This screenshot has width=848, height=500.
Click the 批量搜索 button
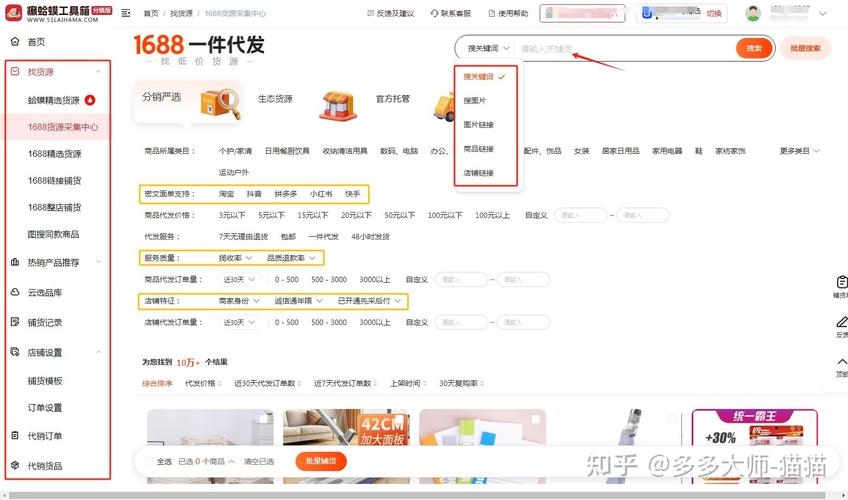(805, 48)
